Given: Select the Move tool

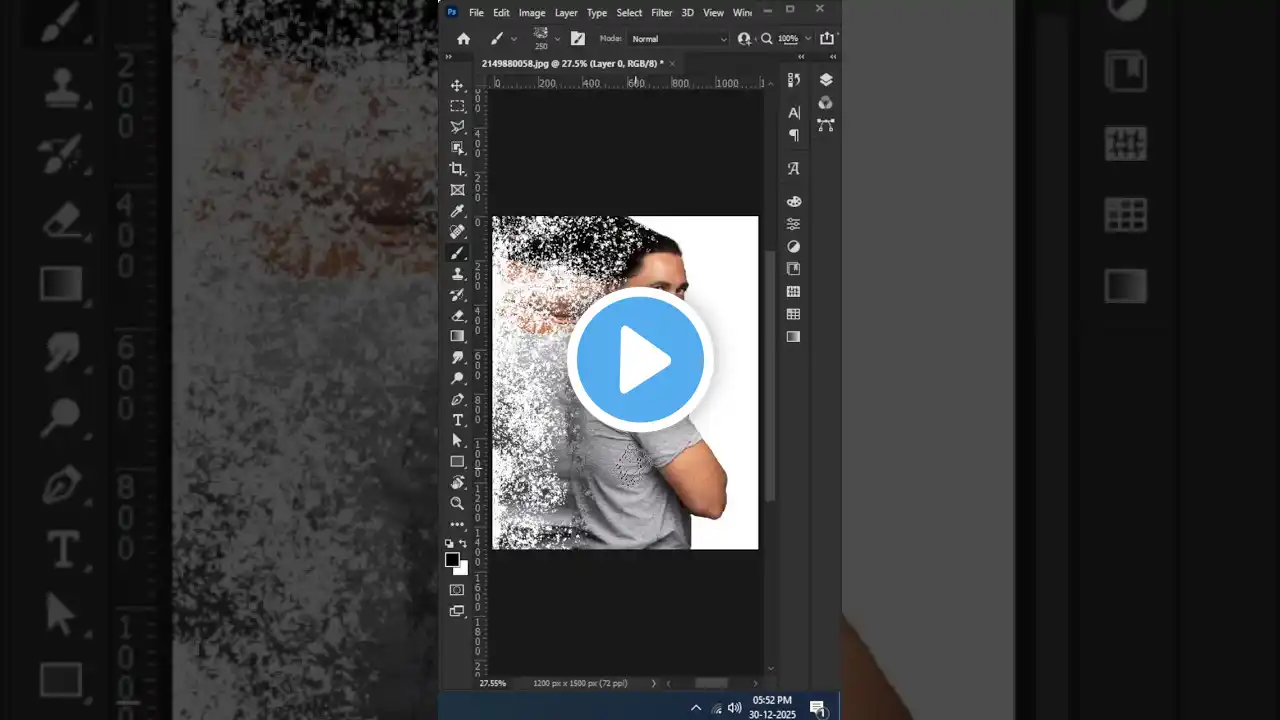Looking at the screenshot, I should (457, 86).
